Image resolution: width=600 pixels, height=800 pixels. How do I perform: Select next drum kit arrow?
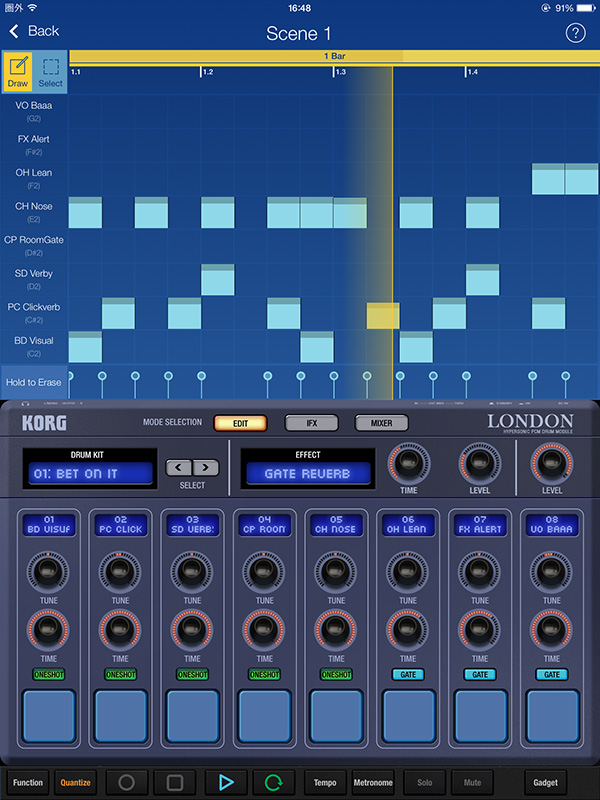click(206, 467)
